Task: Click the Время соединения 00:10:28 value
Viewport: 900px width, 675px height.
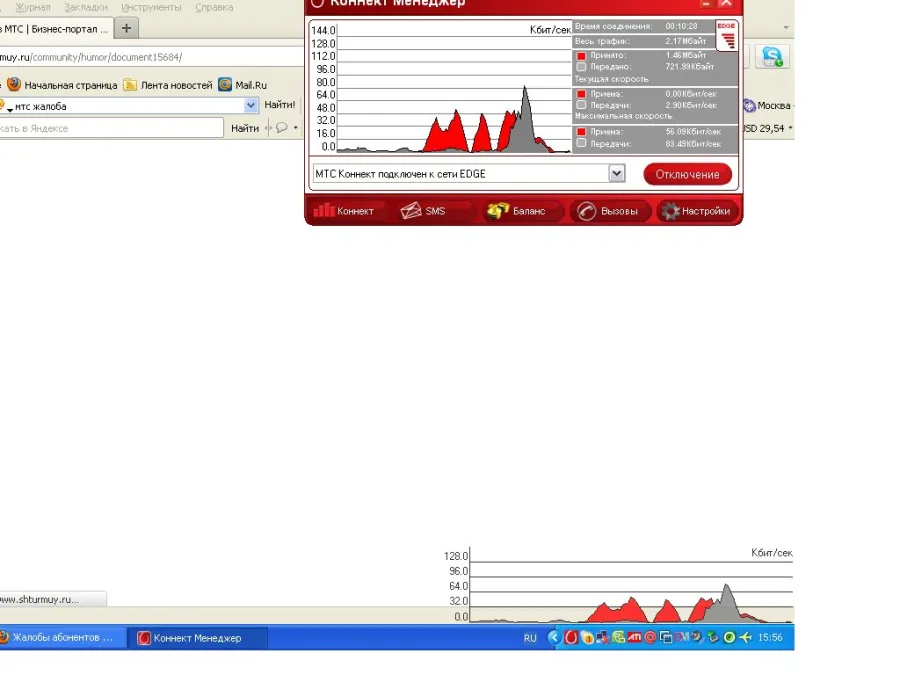Action: coord(681,26)
